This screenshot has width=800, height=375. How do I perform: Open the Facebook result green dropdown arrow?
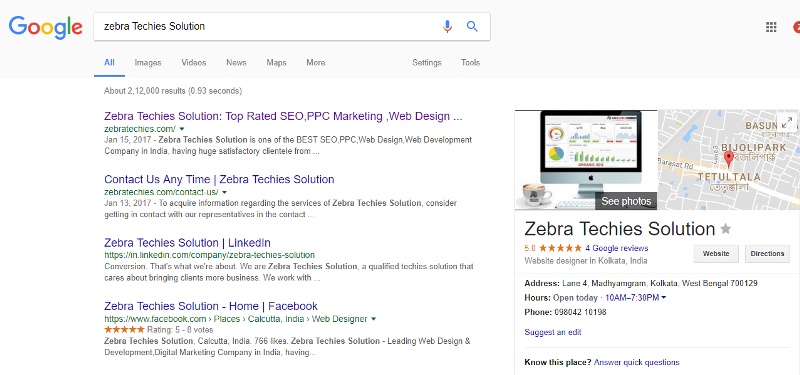coord(373,319)
